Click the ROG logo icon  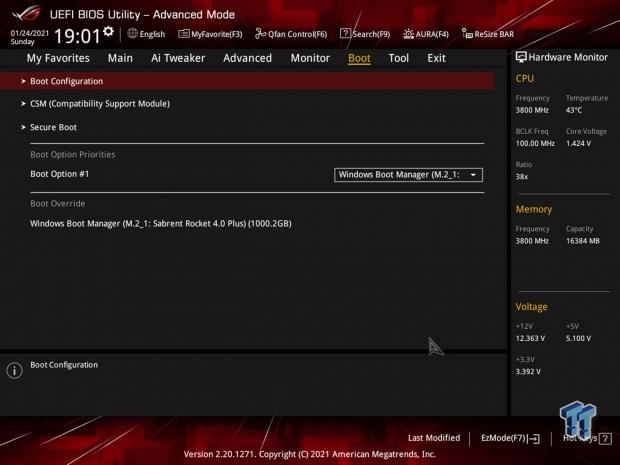[x=26, y=13]
